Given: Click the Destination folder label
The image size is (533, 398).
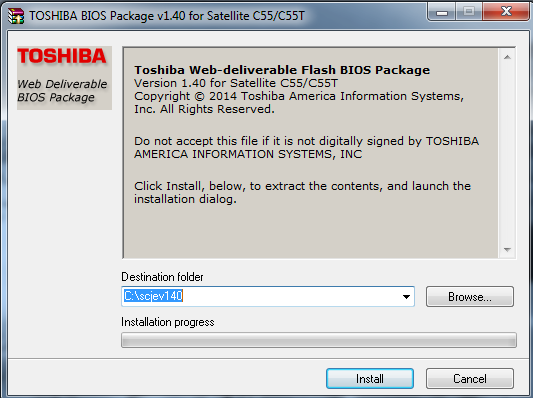Looking at the screenshot, I should [162, 277].
